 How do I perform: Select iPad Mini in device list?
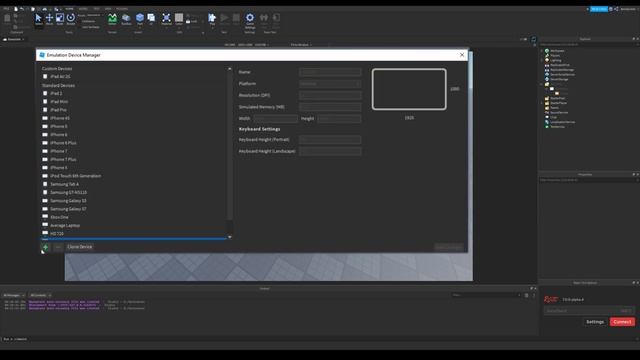(135, 101)
